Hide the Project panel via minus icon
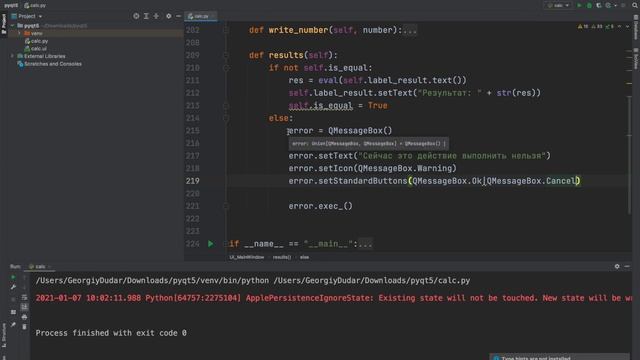 [x=178, y=16]
